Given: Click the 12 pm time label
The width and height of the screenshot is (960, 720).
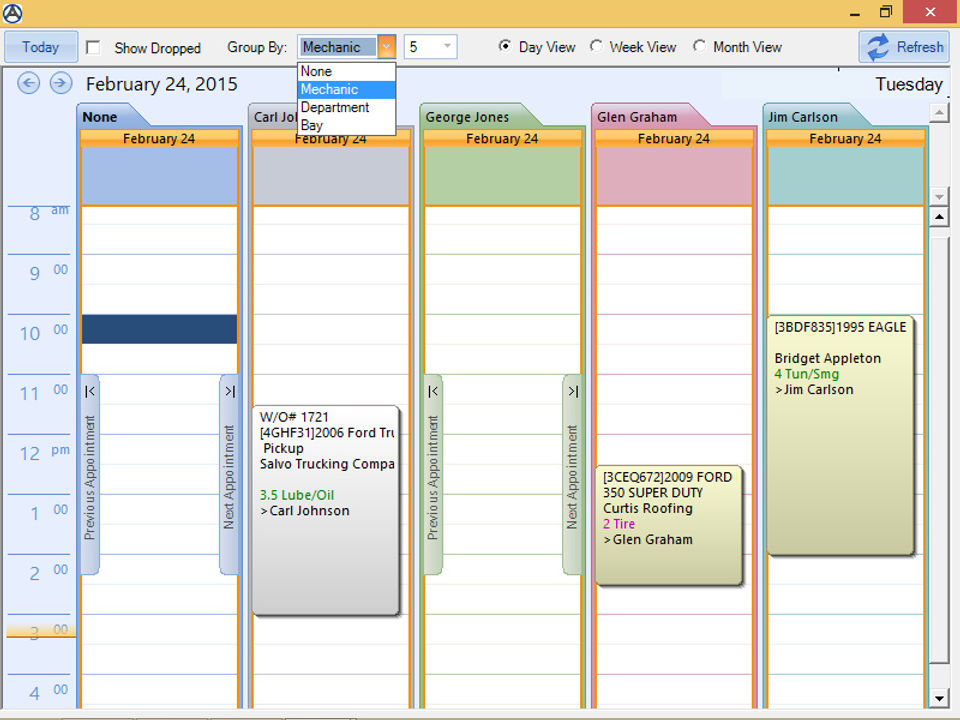Looking at the screenshot, I should click(x=44, y=453).
